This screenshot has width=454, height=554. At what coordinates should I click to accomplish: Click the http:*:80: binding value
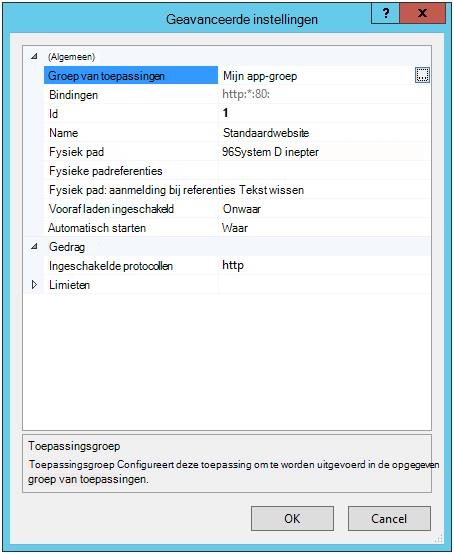click(x=246, y=94)
